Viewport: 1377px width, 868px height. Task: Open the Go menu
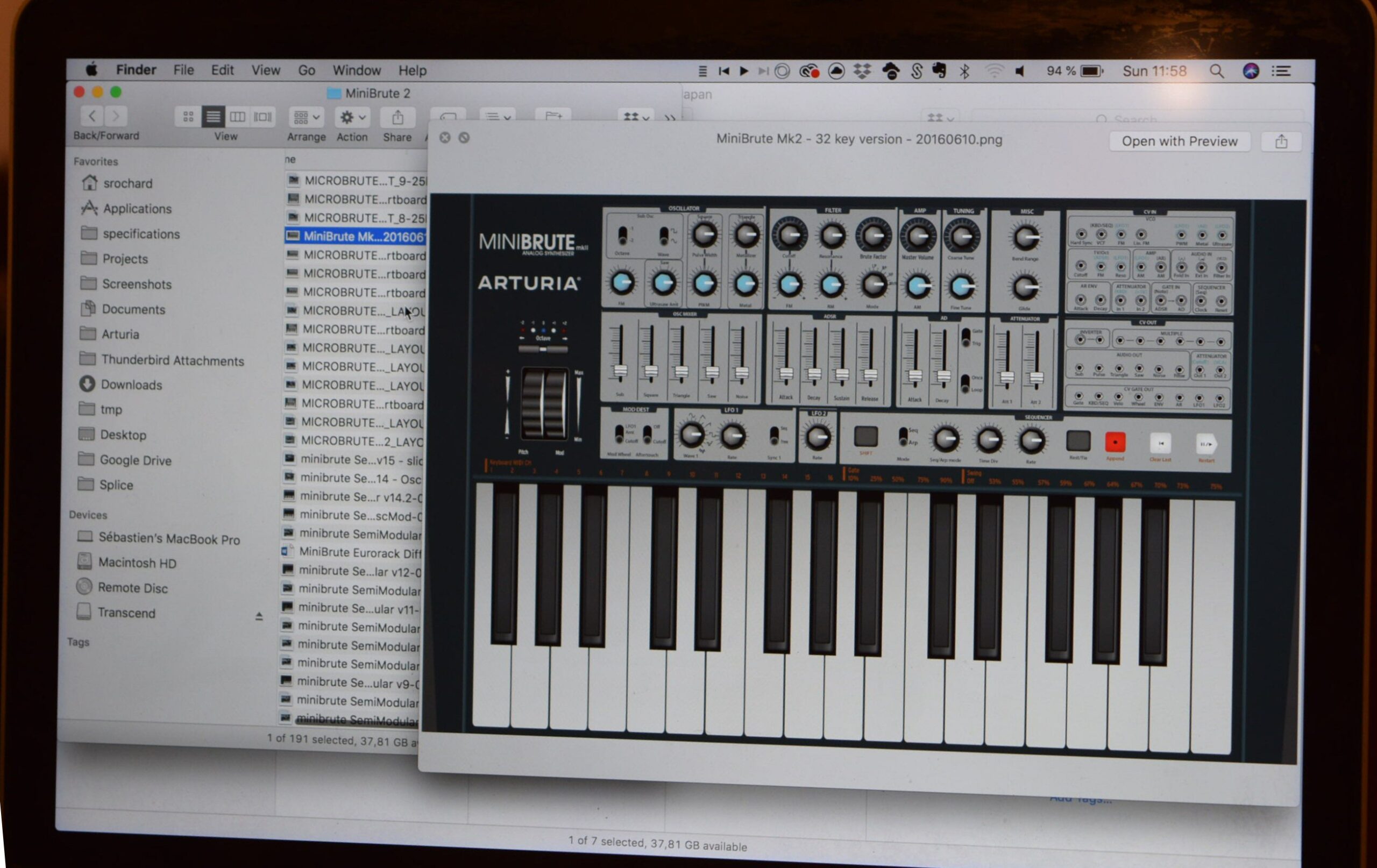pos(307,70)
